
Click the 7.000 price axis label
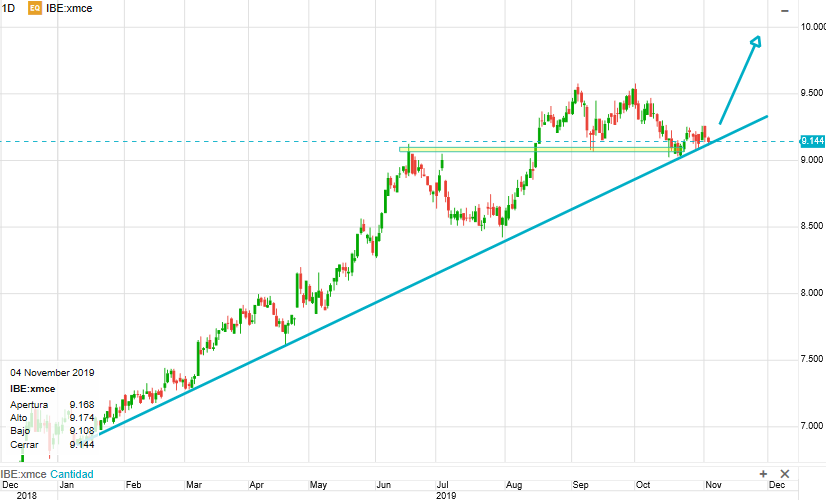click(810, 427)
